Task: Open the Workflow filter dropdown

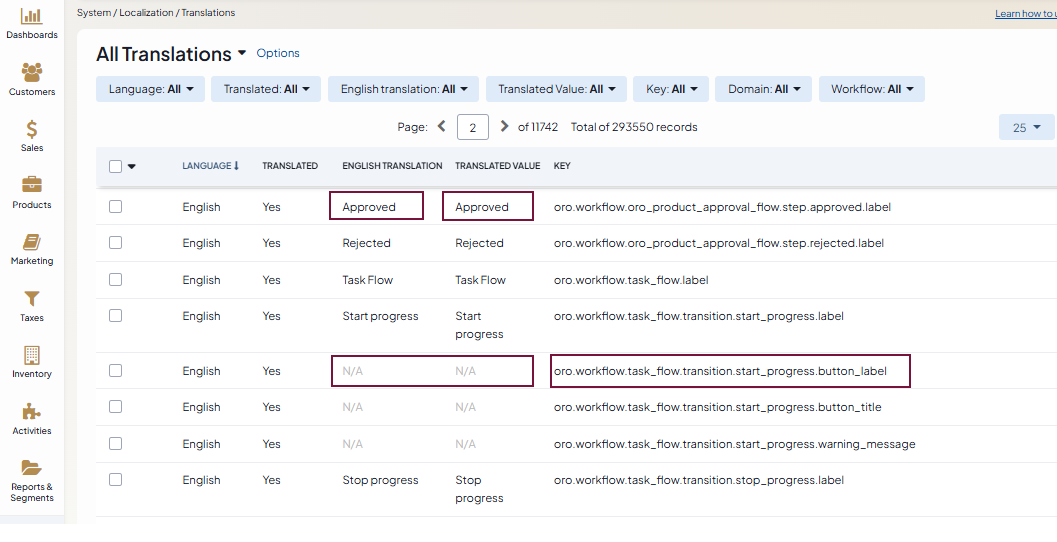Action: 872,89
